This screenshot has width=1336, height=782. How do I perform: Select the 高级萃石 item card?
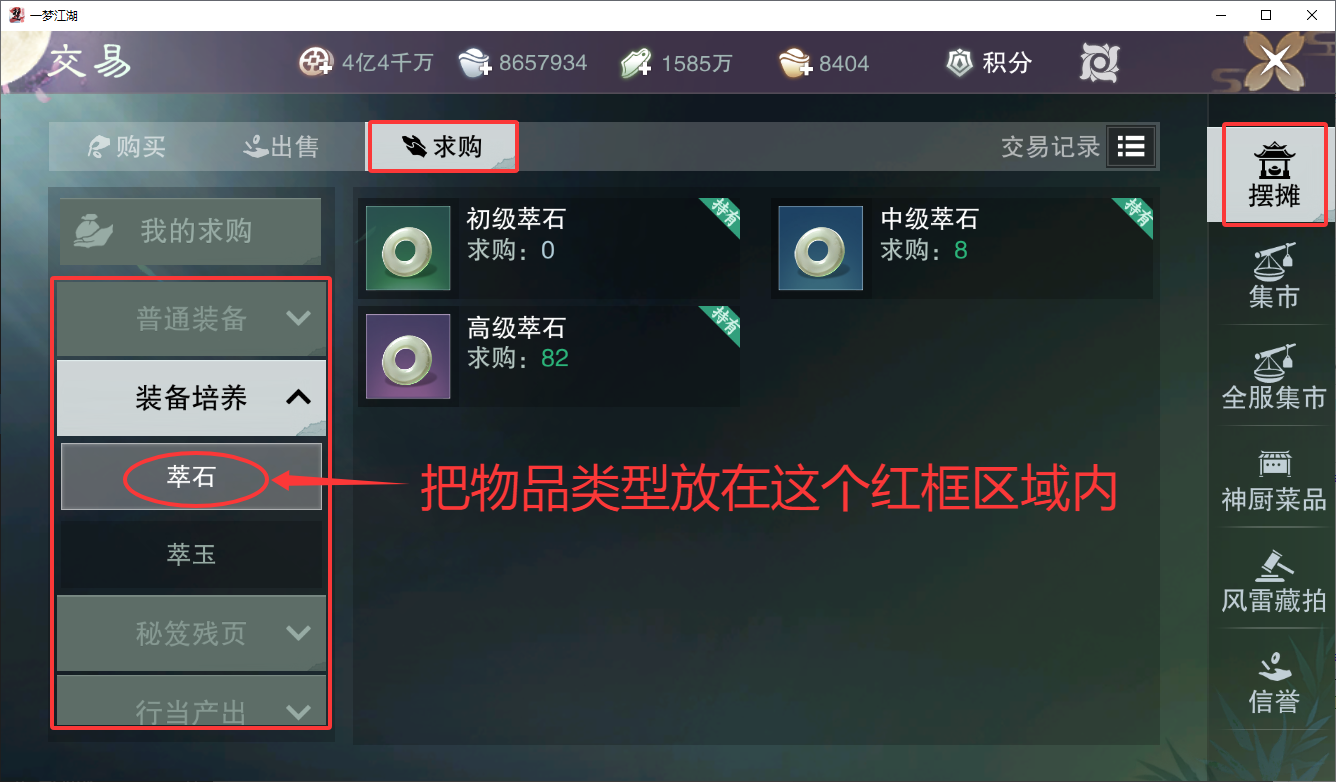coord(549,355)
